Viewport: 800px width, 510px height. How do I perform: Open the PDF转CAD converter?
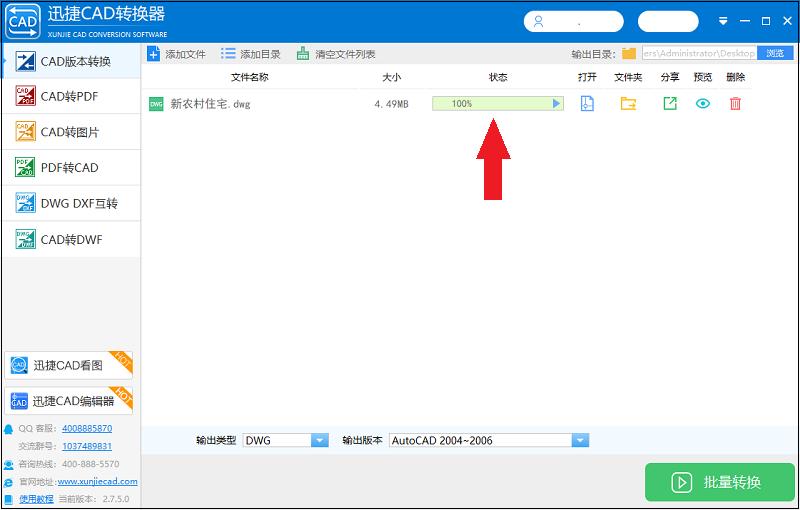tap(71, 168)
